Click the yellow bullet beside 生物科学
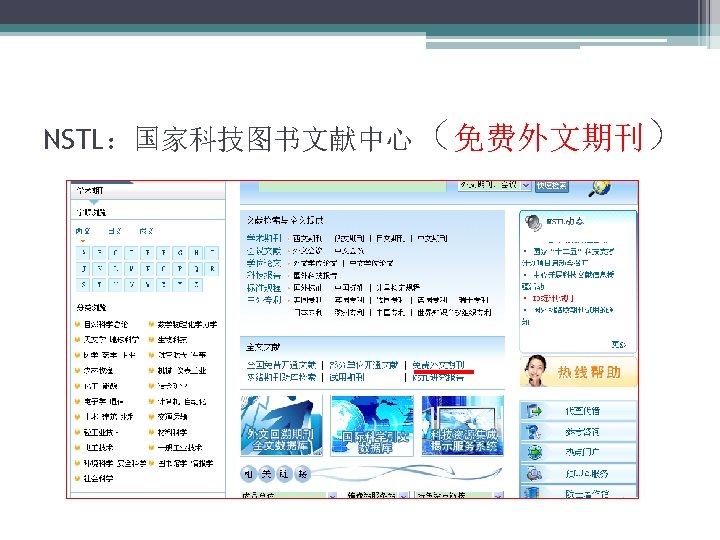 coord(151,339)
